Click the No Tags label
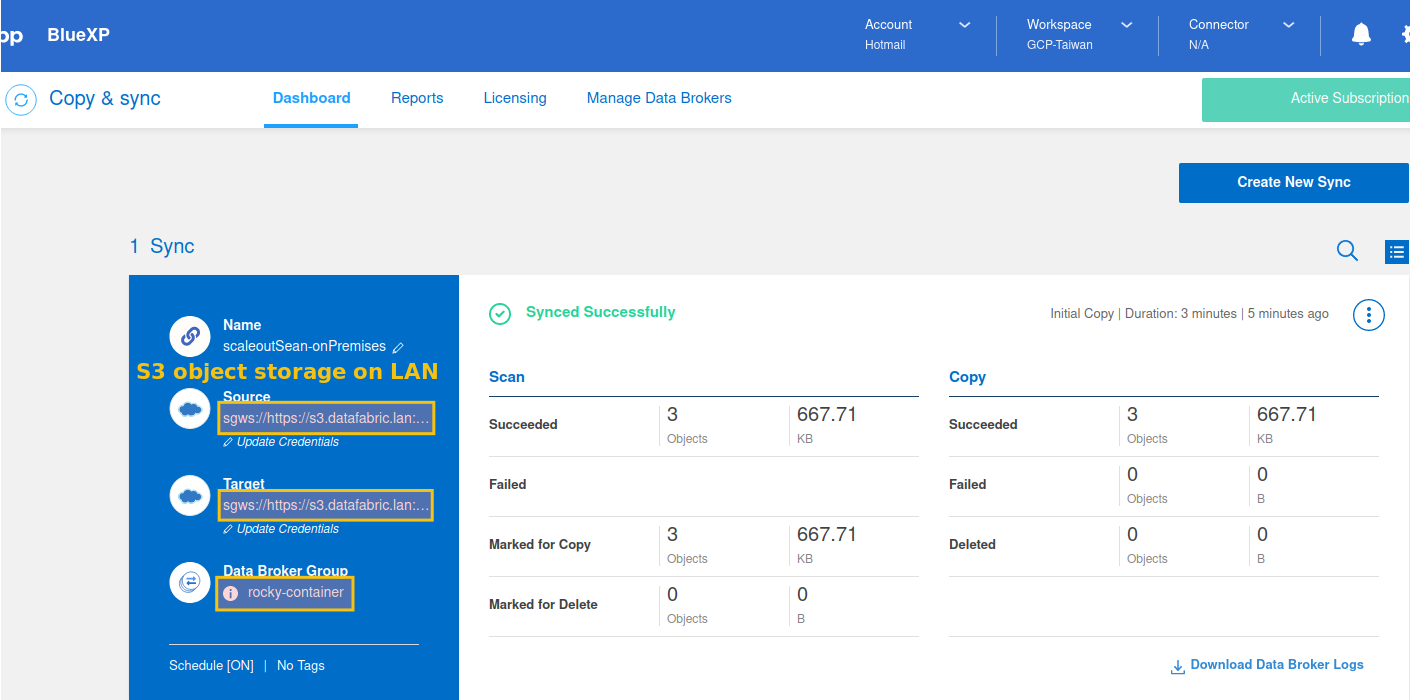The width and height of the screenshot is (1410, 700). click(301, 665)
